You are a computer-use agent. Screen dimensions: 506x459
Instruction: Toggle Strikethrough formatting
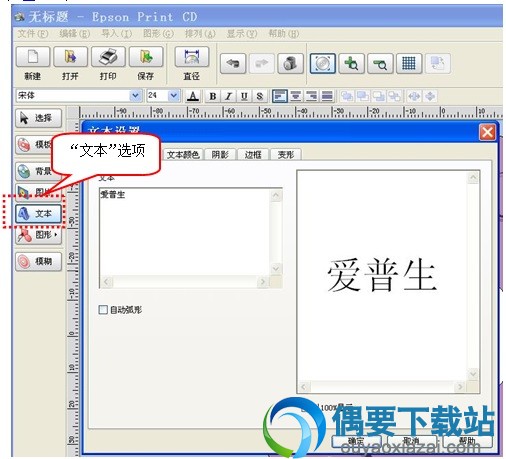(x=260, y=96)
